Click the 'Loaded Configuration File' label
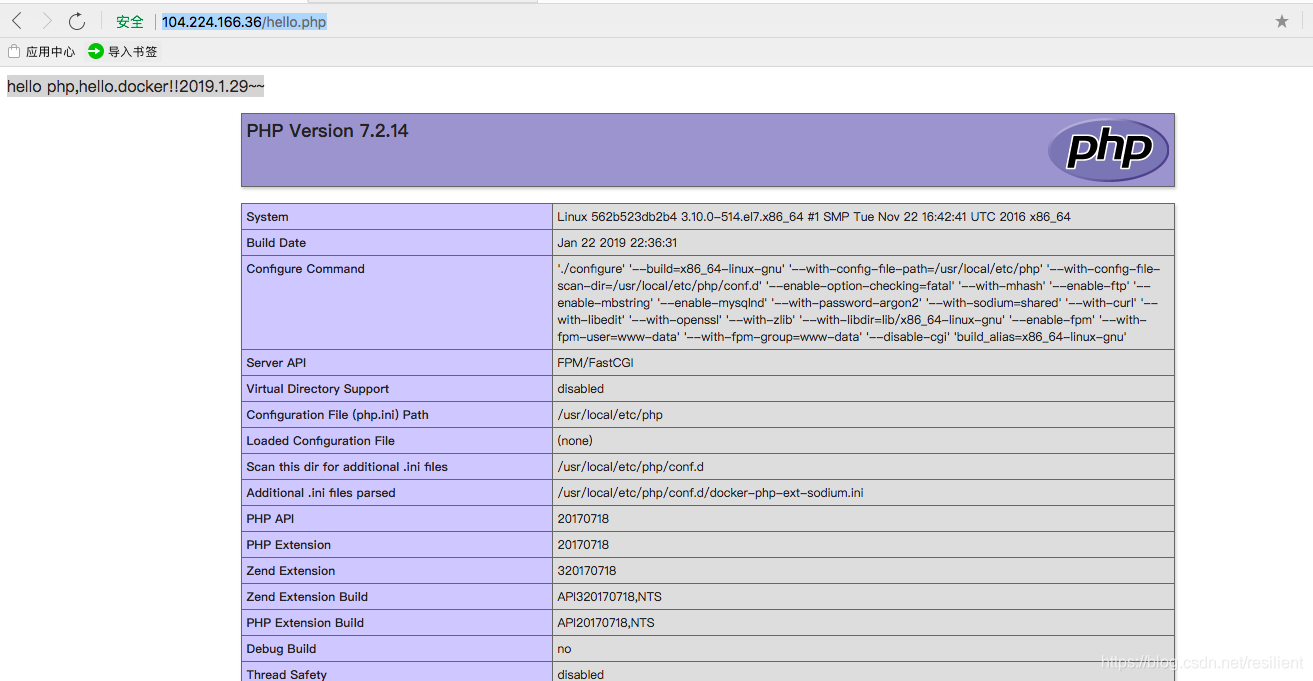 (x=320, y=441)
